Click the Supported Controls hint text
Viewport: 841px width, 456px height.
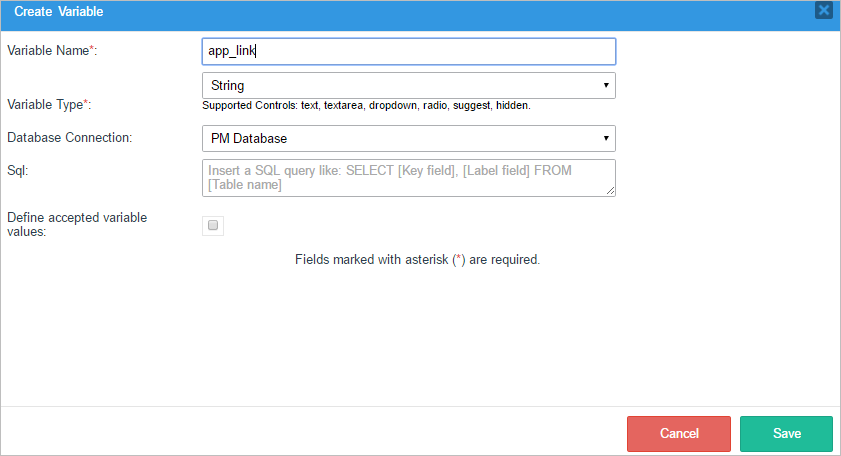pos(366,105)
